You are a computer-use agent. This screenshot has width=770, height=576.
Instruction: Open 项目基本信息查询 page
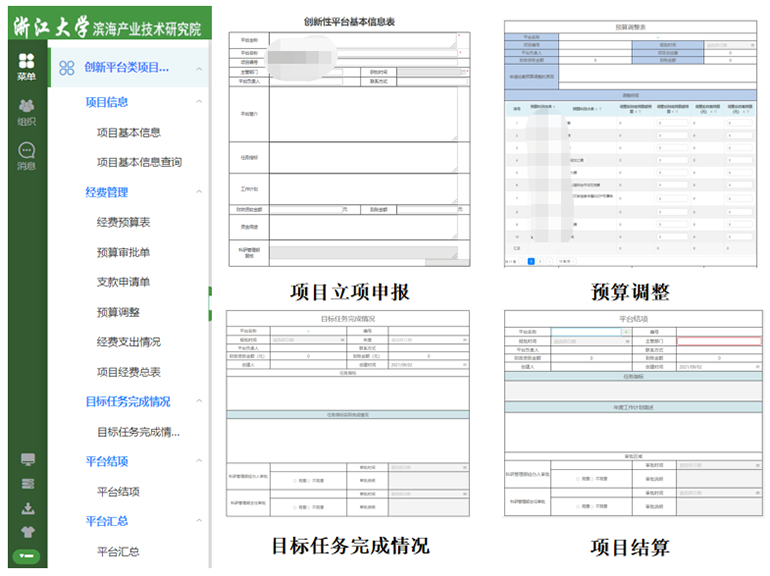pyautogui.click(x=139, y=162)
